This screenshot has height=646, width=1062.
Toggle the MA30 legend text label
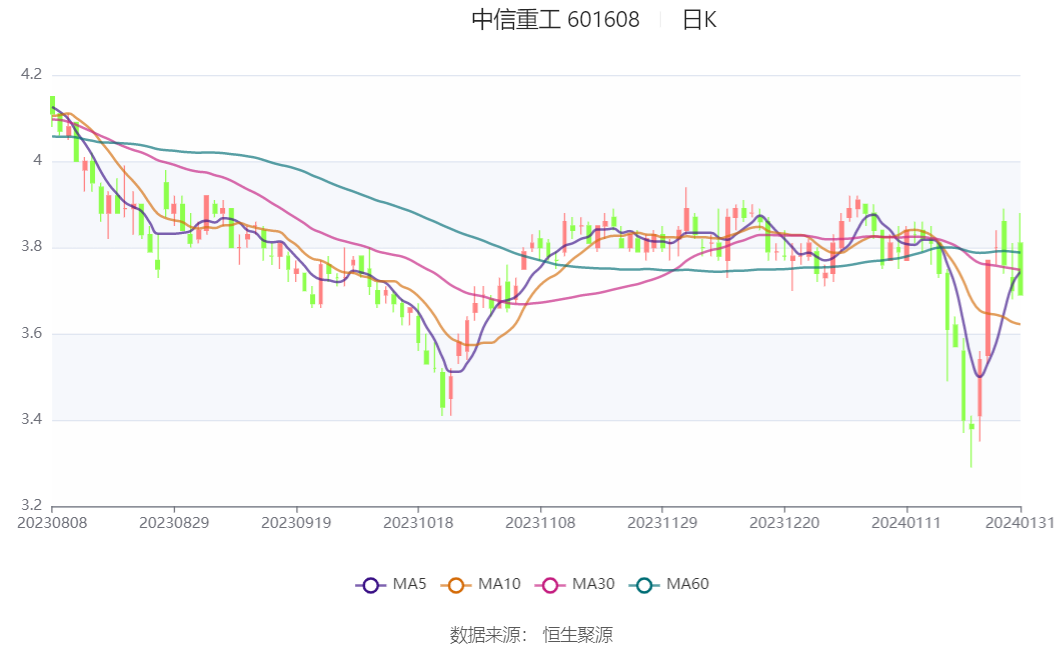click(x=593, y=585)
